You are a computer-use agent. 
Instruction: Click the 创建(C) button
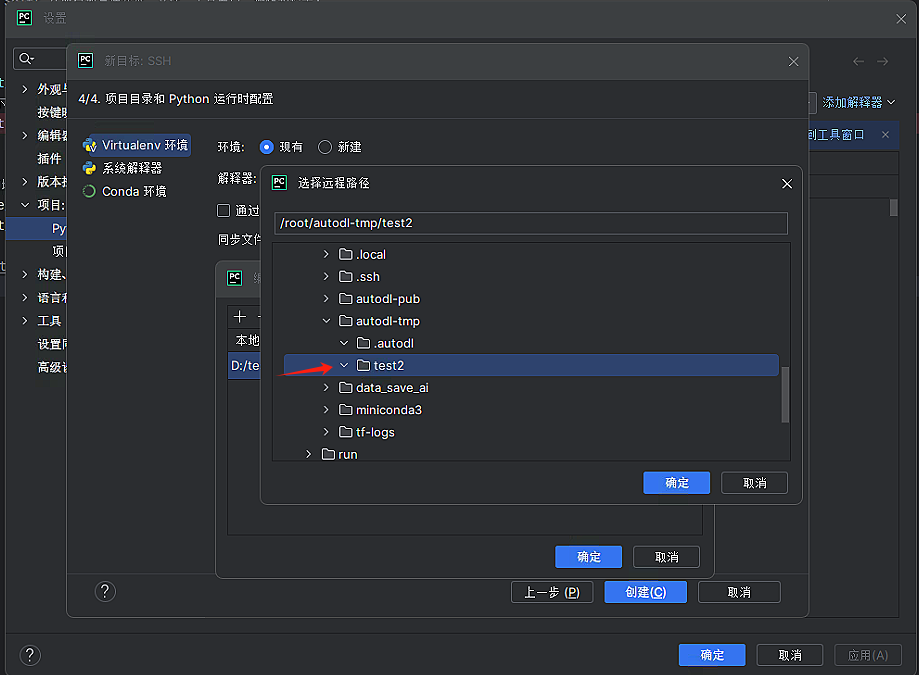[645, 592]
